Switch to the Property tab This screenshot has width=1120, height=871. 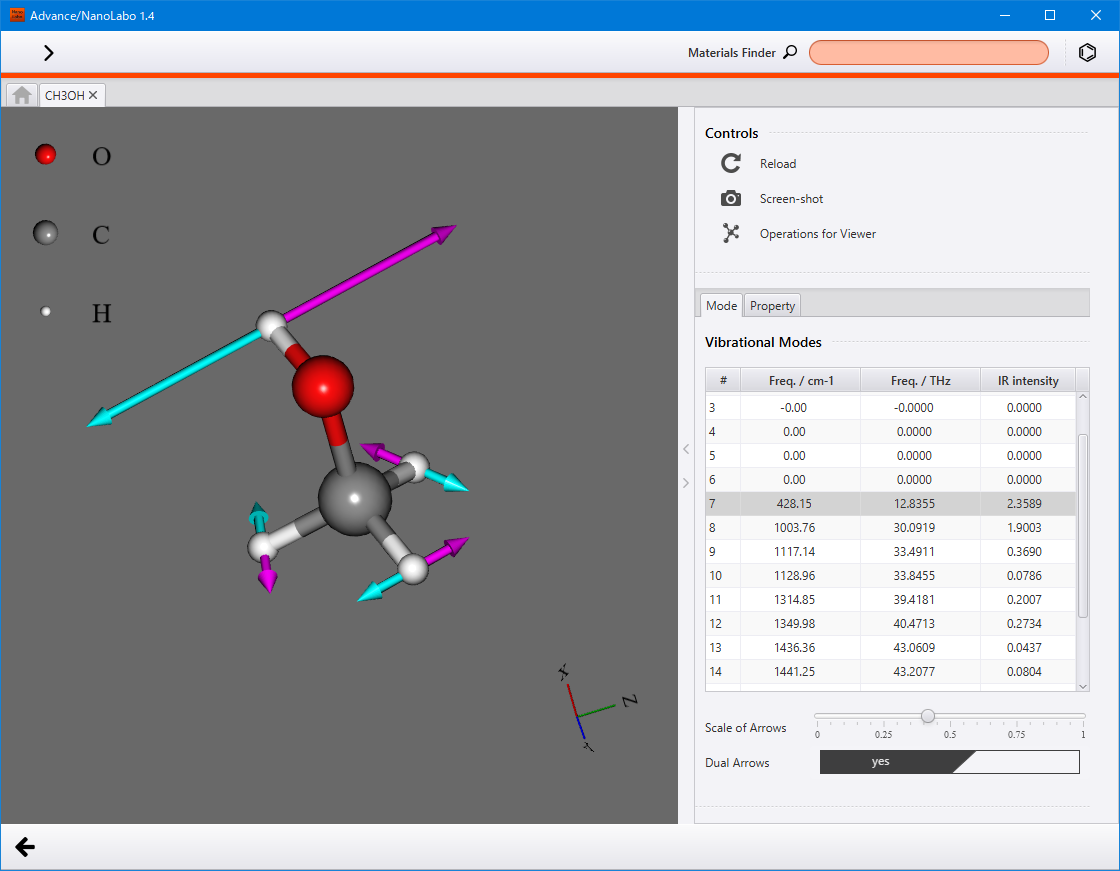772,306
